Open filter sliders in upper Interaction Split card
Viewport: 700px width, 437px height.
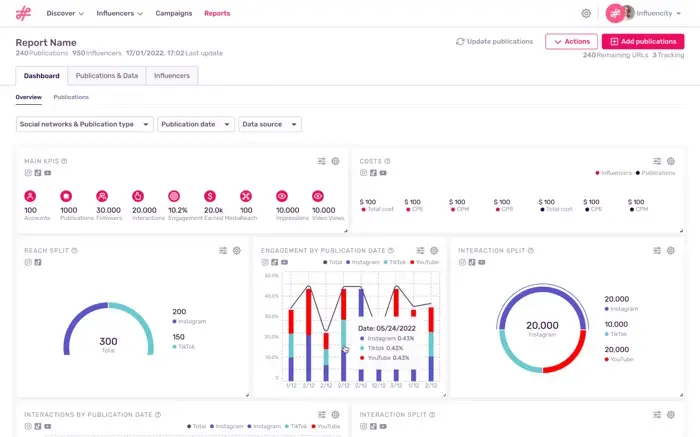click(657, 250)
